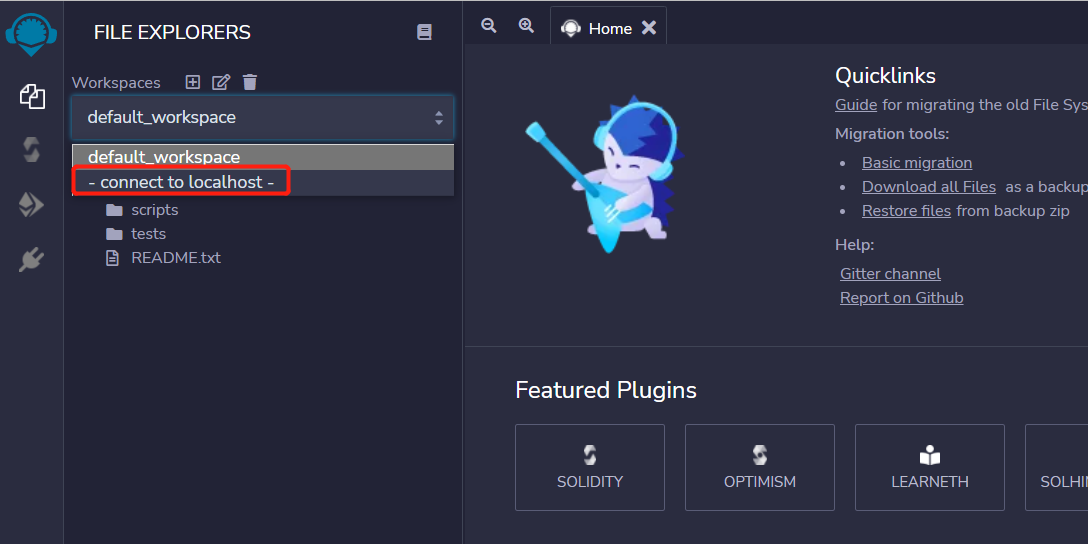Open the File Explorers sidebar icon

coord(32,96)
